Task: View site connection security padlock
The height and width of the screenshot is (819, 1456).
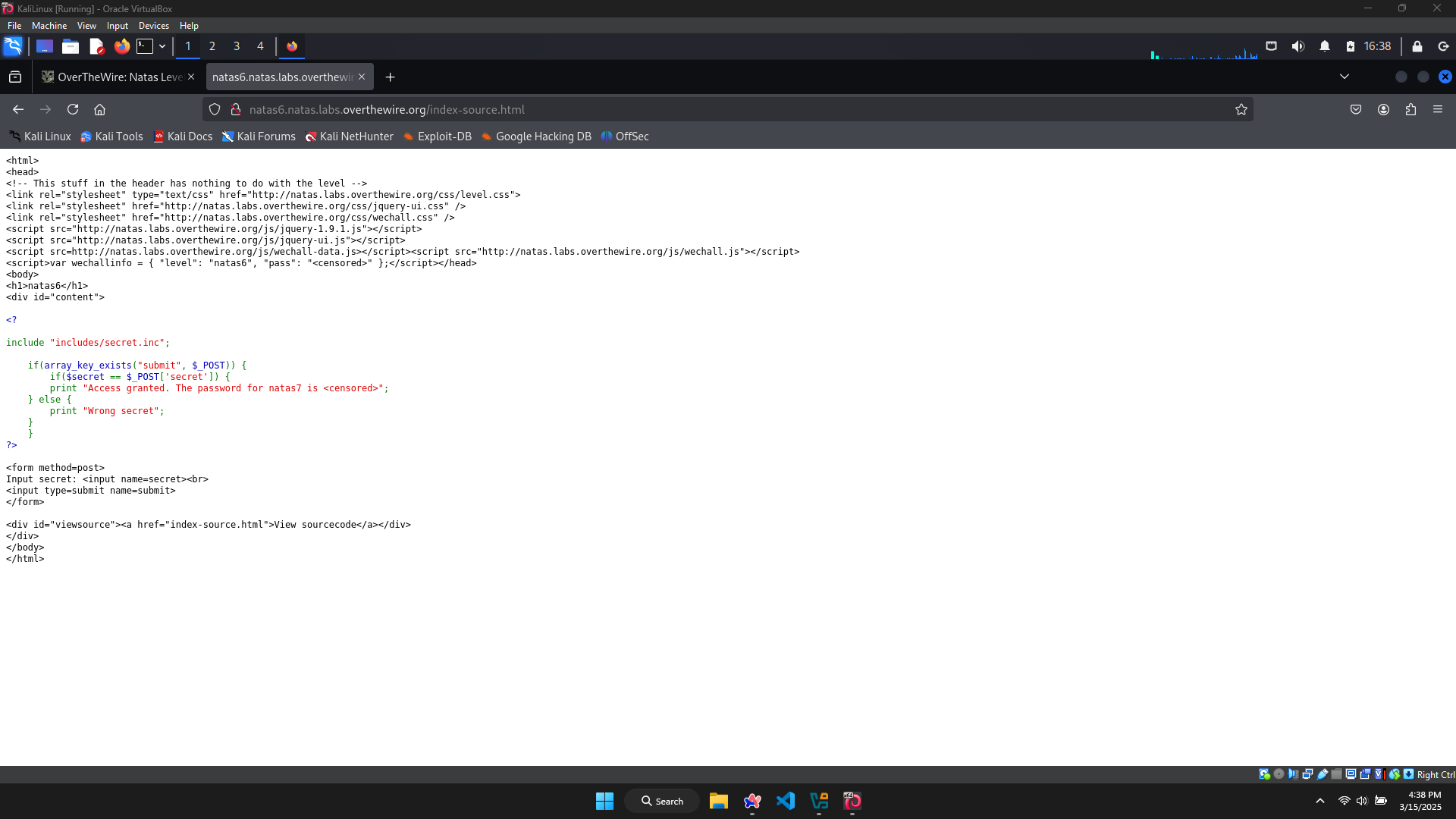Action: tap(236, 109)
